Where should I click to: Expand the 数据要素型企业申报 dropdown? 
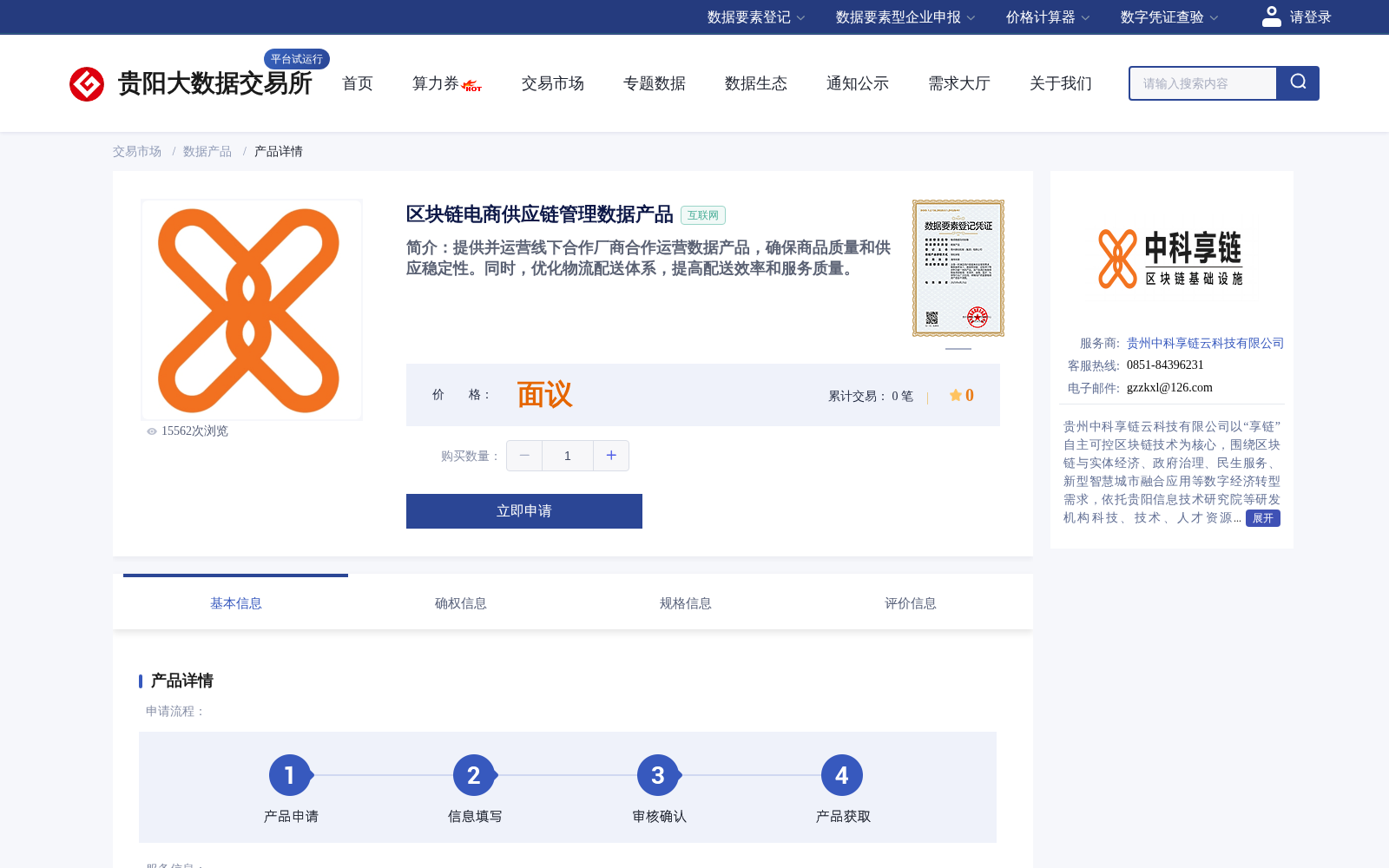point(905,17)
